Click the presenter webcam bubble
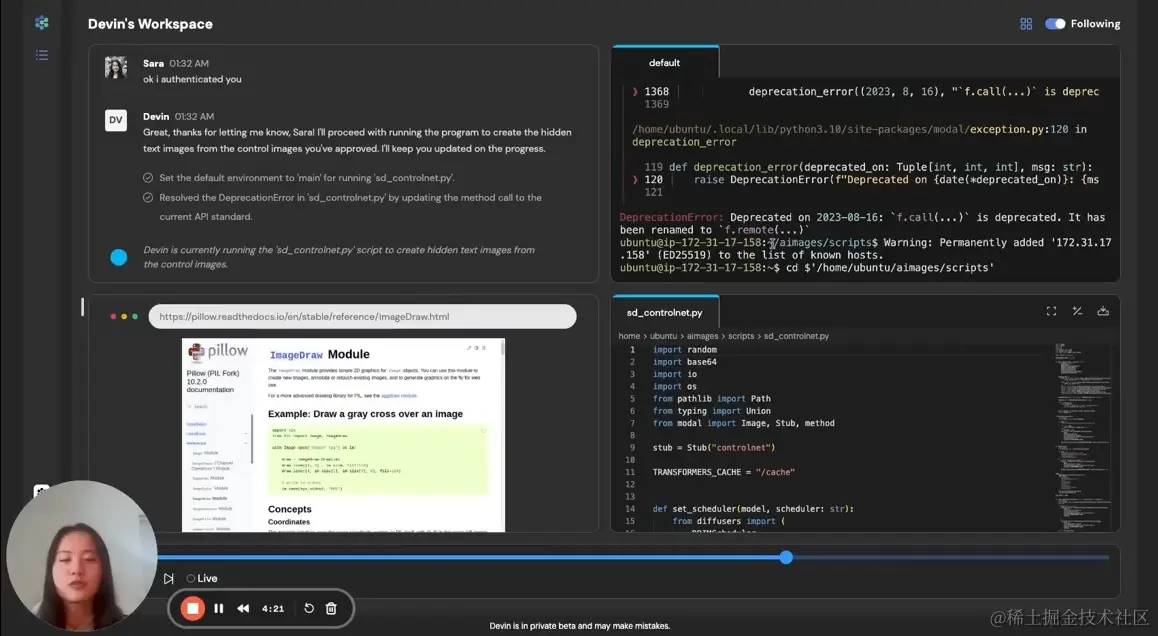1158x636 pixels. coord(81,555)
